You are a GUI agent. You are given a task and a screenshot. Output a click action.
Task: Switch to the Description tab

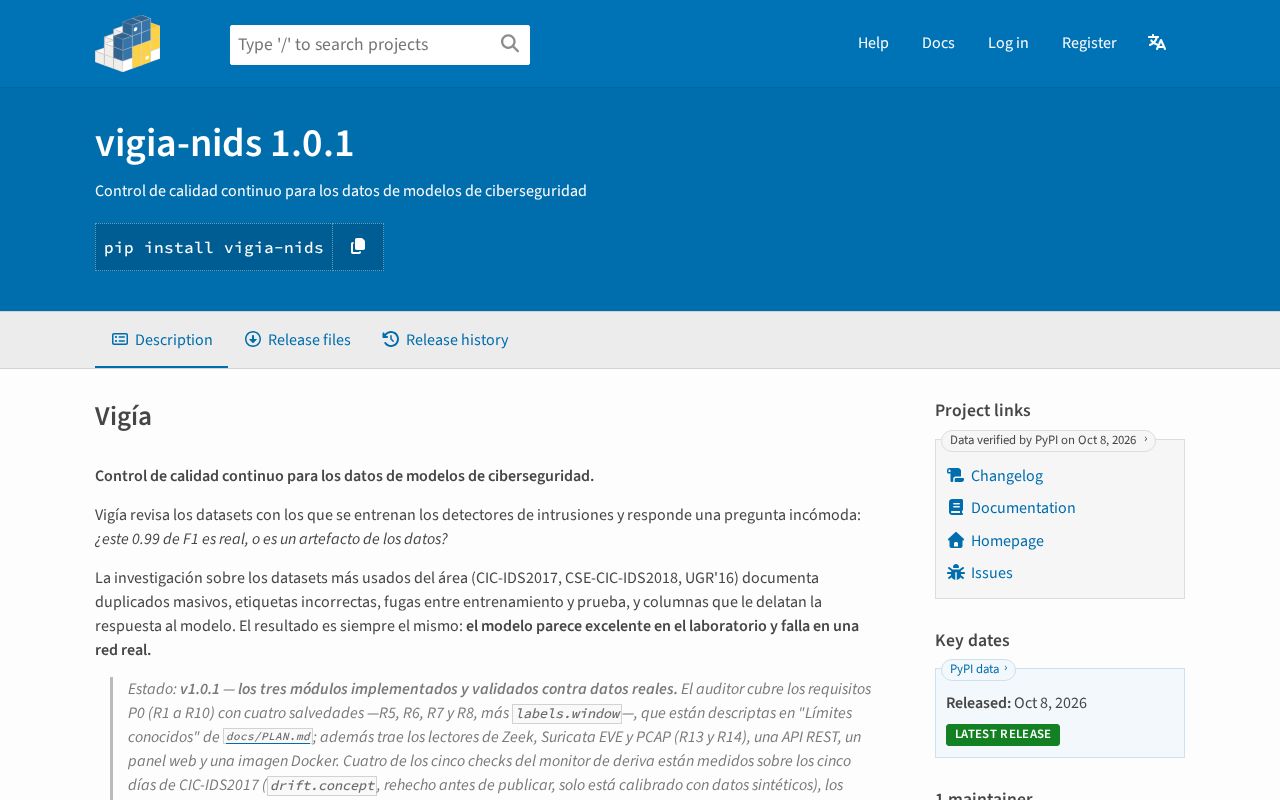pos(162,340)
